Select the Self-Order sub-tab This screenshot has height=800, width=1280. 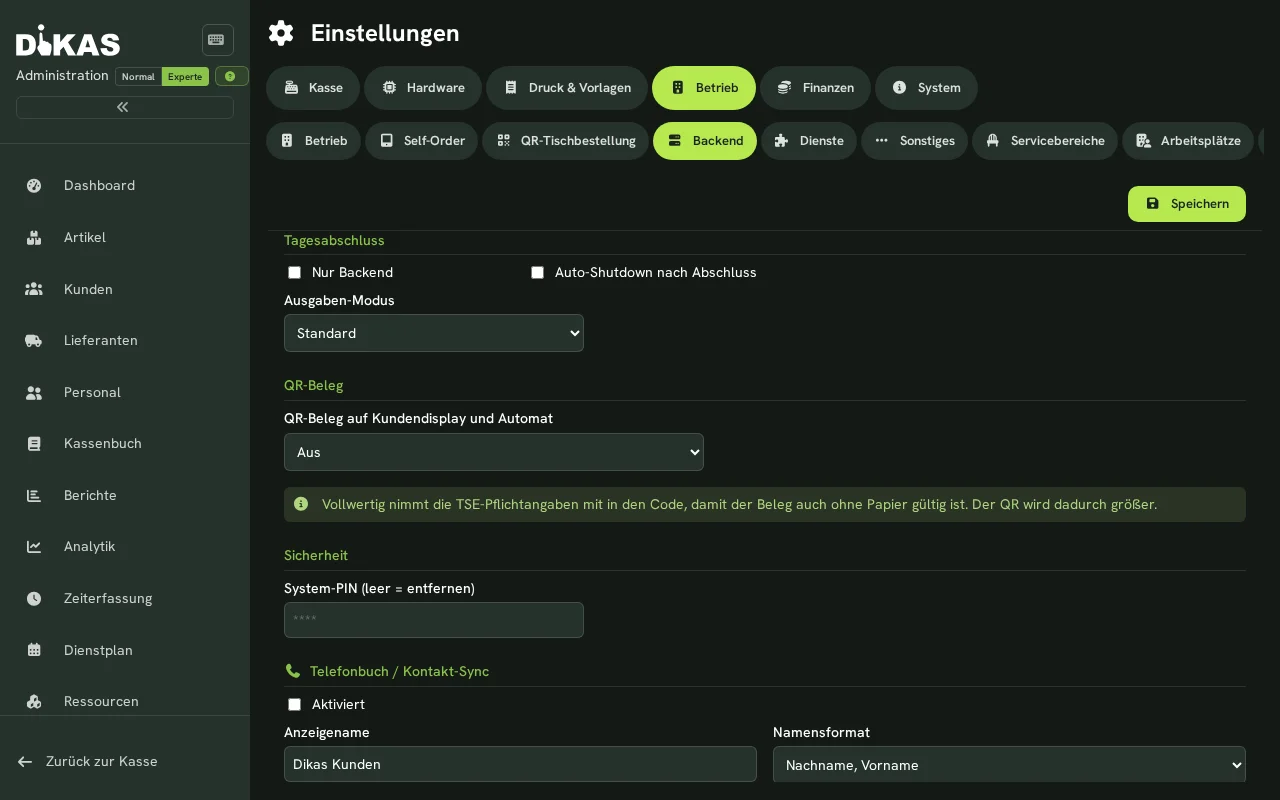(422, 141)
